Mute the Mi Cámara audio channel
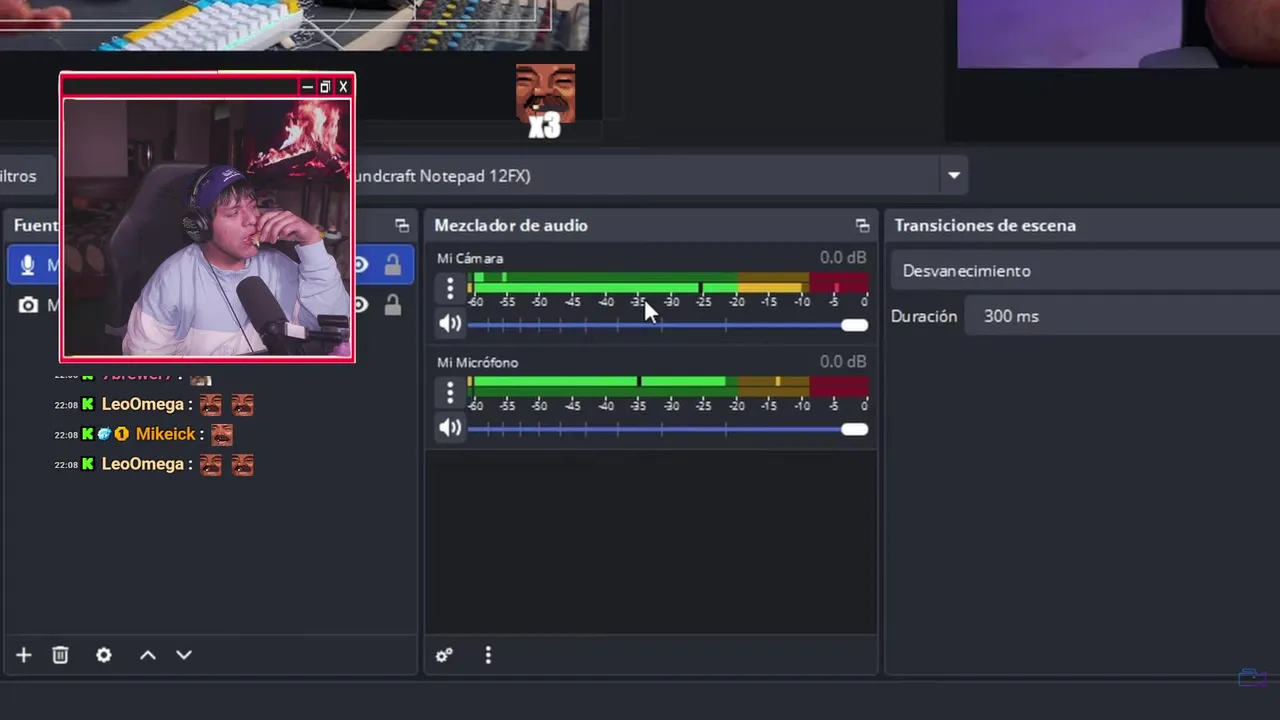 click(x=450, y=324)
